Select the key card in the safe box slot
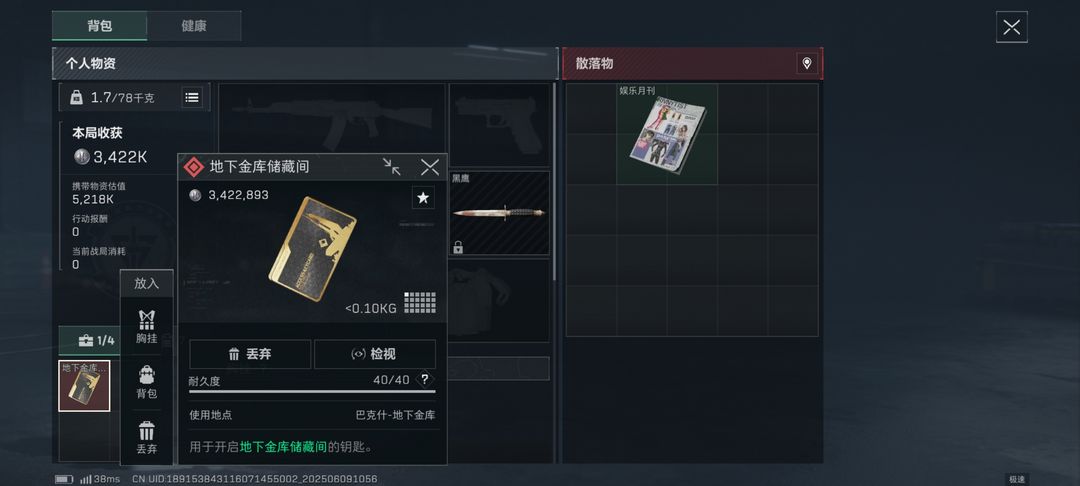Image resolution: width=1080 pixels, height=486 pixels. click(84, 385)
